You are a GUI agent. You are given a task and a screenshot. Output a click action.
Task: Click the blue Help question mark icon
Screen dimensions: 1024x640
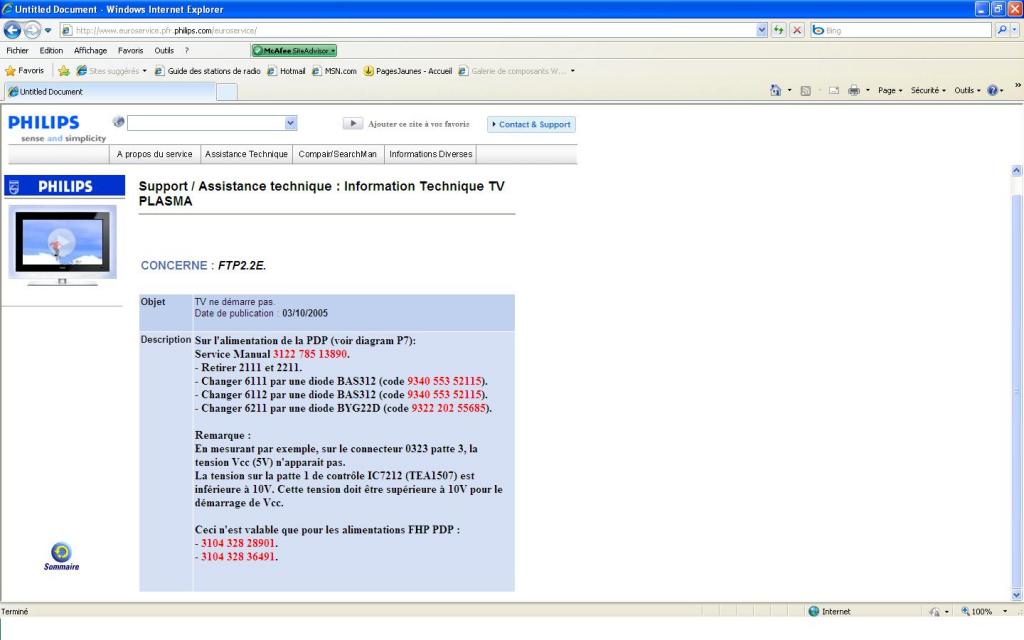pos(993,90)
